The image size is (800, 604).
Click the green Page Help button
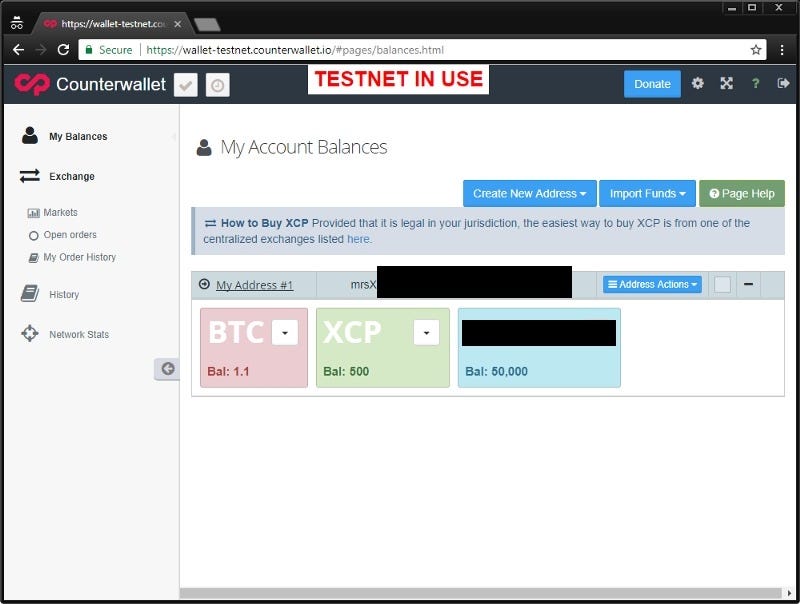tap(742, 193)
